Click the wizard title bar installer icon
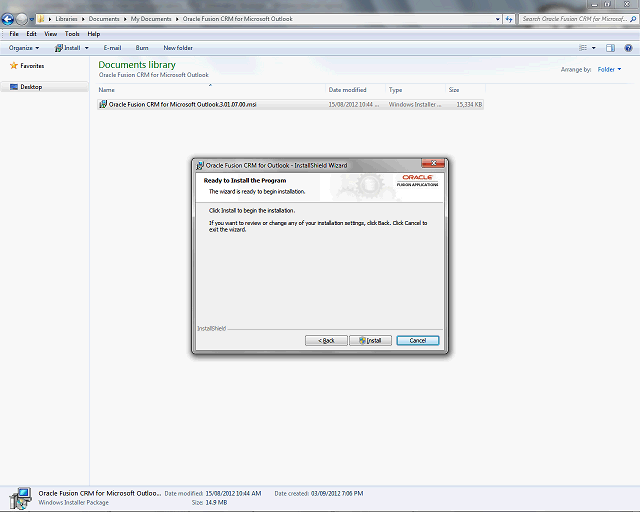The height and width of the screenshot is (512, 640). tap(200, 165)
